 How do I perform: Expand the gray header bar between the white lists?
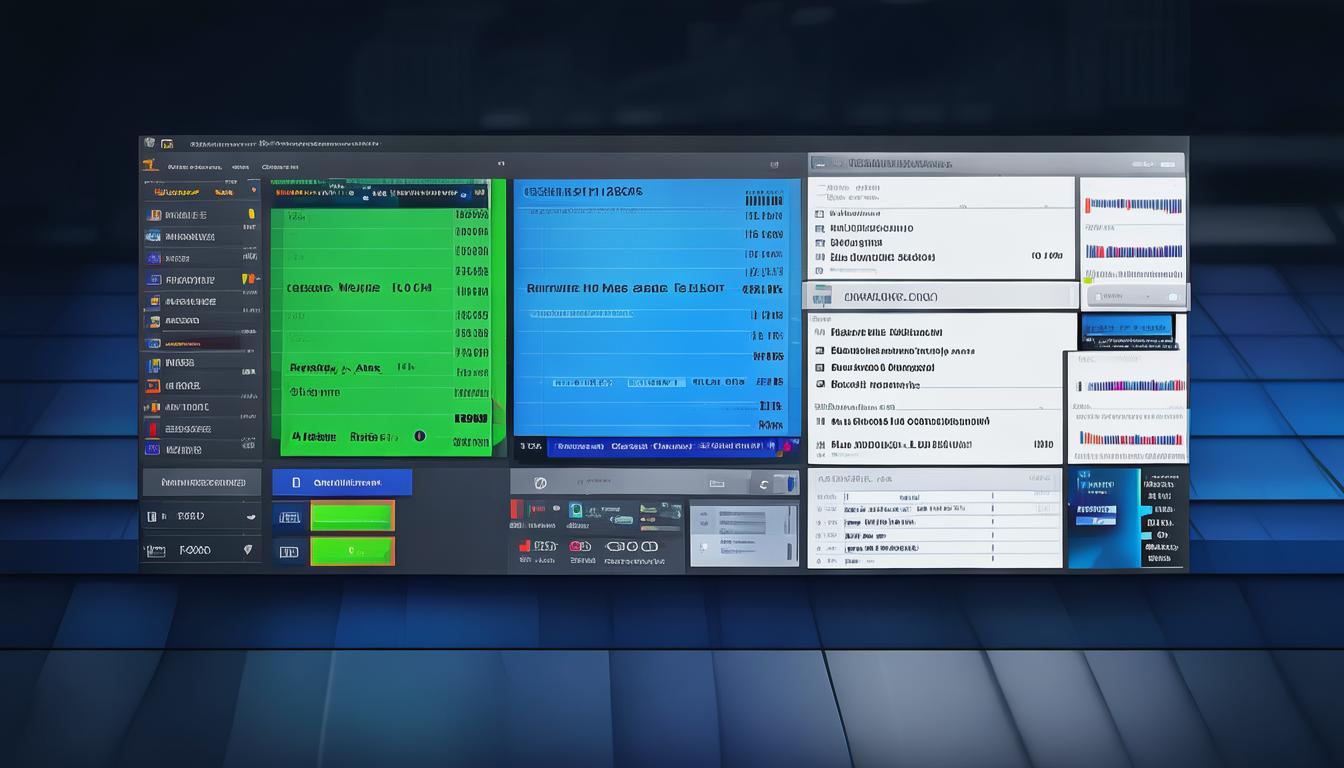coord(938,296)
